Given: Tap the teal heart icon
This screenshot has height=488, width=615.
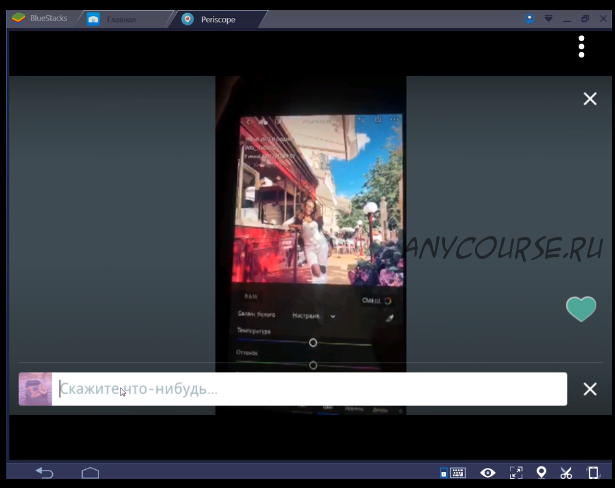Looking at the screenshot, I should (x=581, y=309).
